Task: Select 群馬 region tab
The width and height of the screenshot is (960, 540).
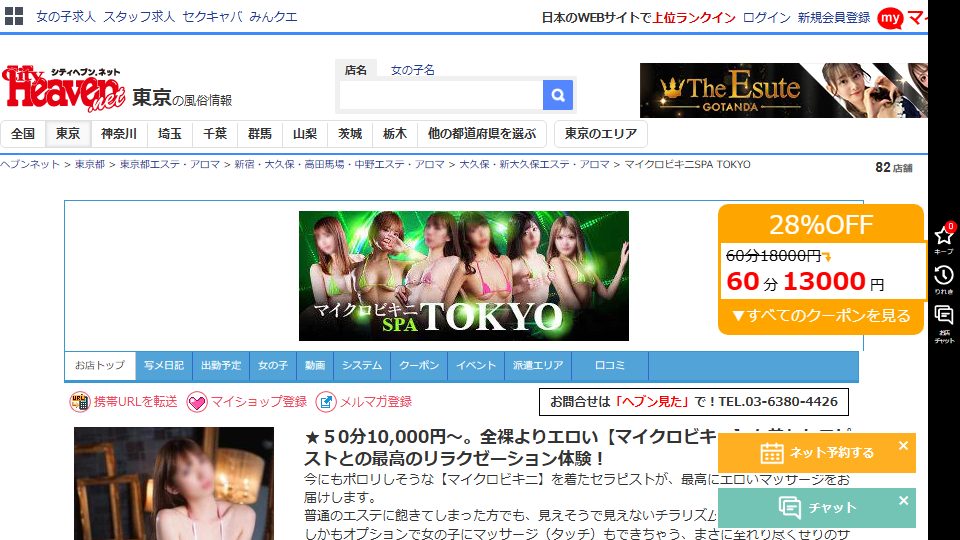Action: (260, 134)
